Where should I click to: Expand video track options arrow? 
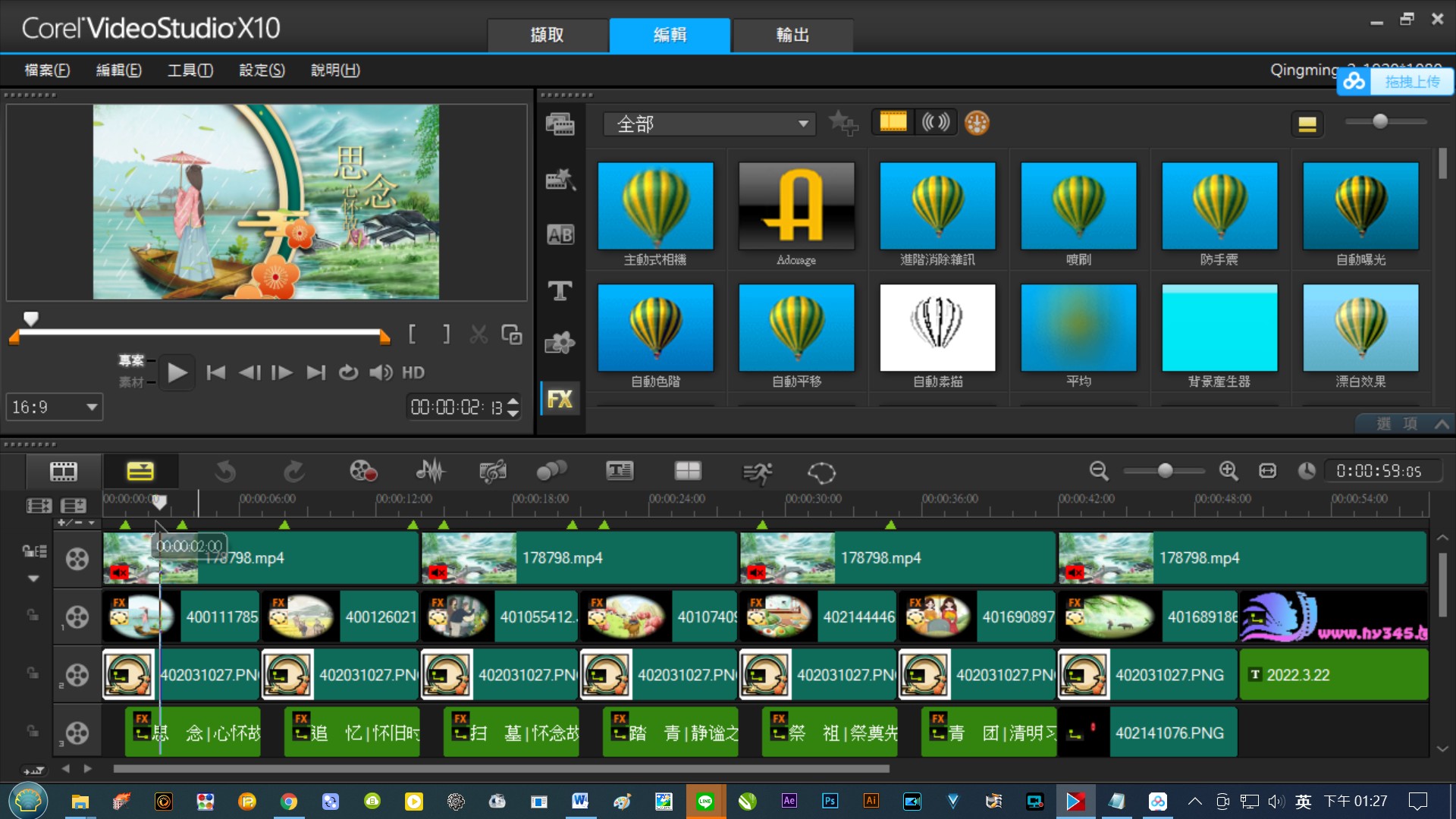(33, 578)
